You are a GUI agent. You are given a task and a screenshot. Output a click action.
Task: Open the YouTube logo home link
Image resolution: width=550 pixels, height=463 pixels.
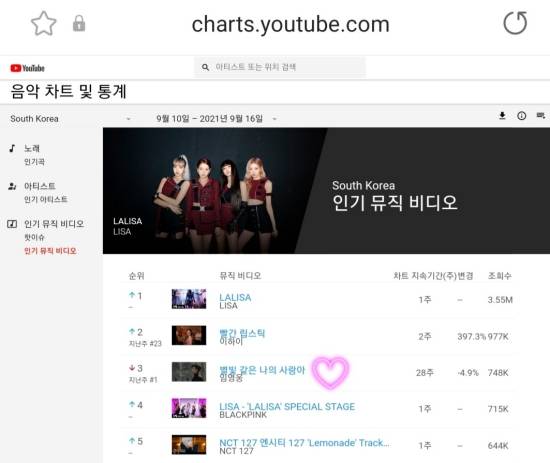pos(27,68)
